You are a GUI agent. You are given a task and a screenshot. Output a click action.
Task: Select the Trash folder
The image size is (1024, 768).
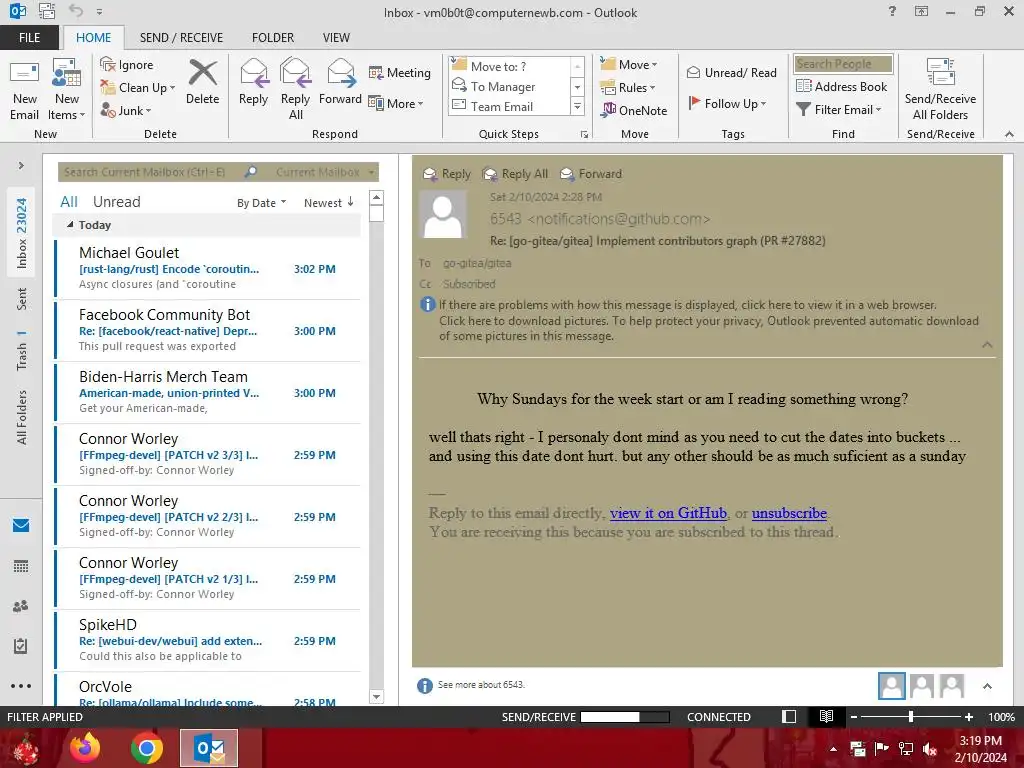pyautogui.click(x=22, y=351)
